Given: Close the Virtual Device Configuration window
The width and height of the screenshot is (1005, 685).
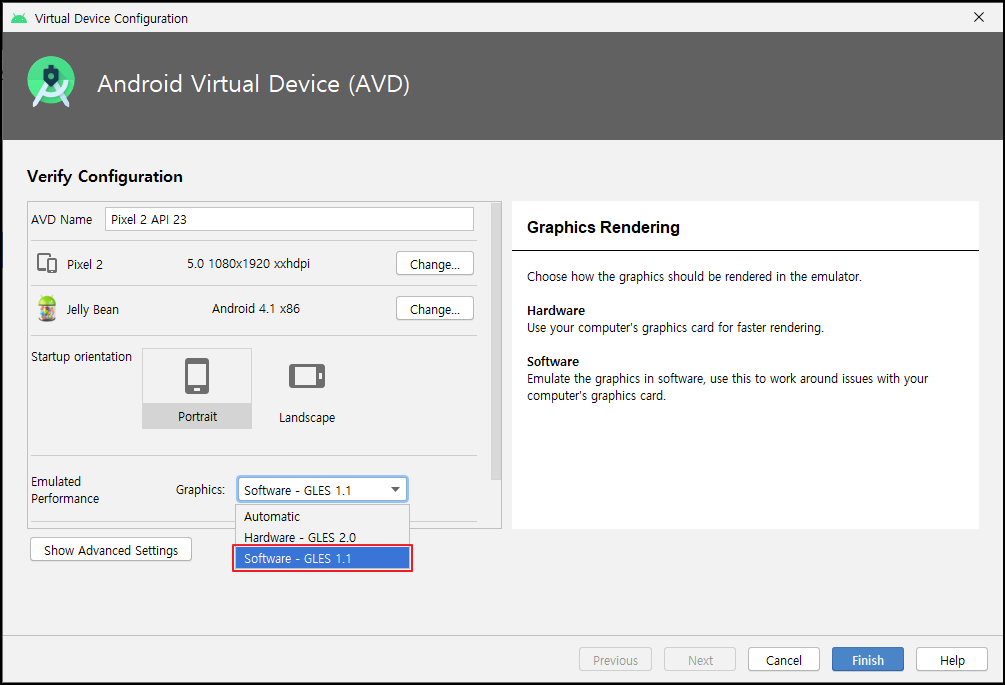Looking at the screenshot, I should click(x=979, y=17).
